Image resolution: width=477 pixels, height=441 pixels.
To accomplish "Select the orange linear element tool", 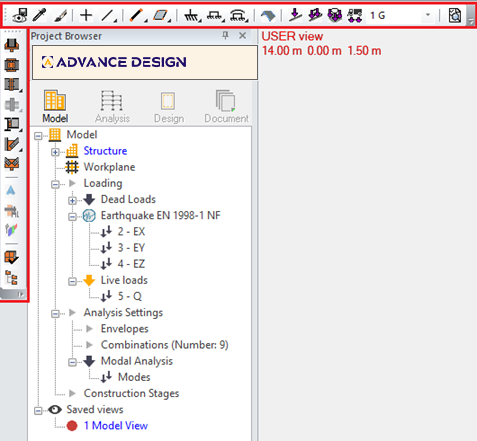I will pyautogui.click(x=137, y=15).
